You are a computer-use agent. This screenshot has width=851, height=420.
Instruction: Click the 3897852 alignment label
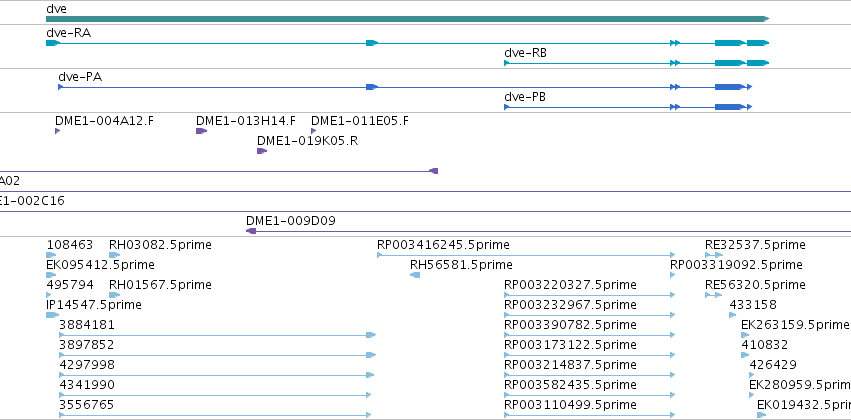pos(87,345)
